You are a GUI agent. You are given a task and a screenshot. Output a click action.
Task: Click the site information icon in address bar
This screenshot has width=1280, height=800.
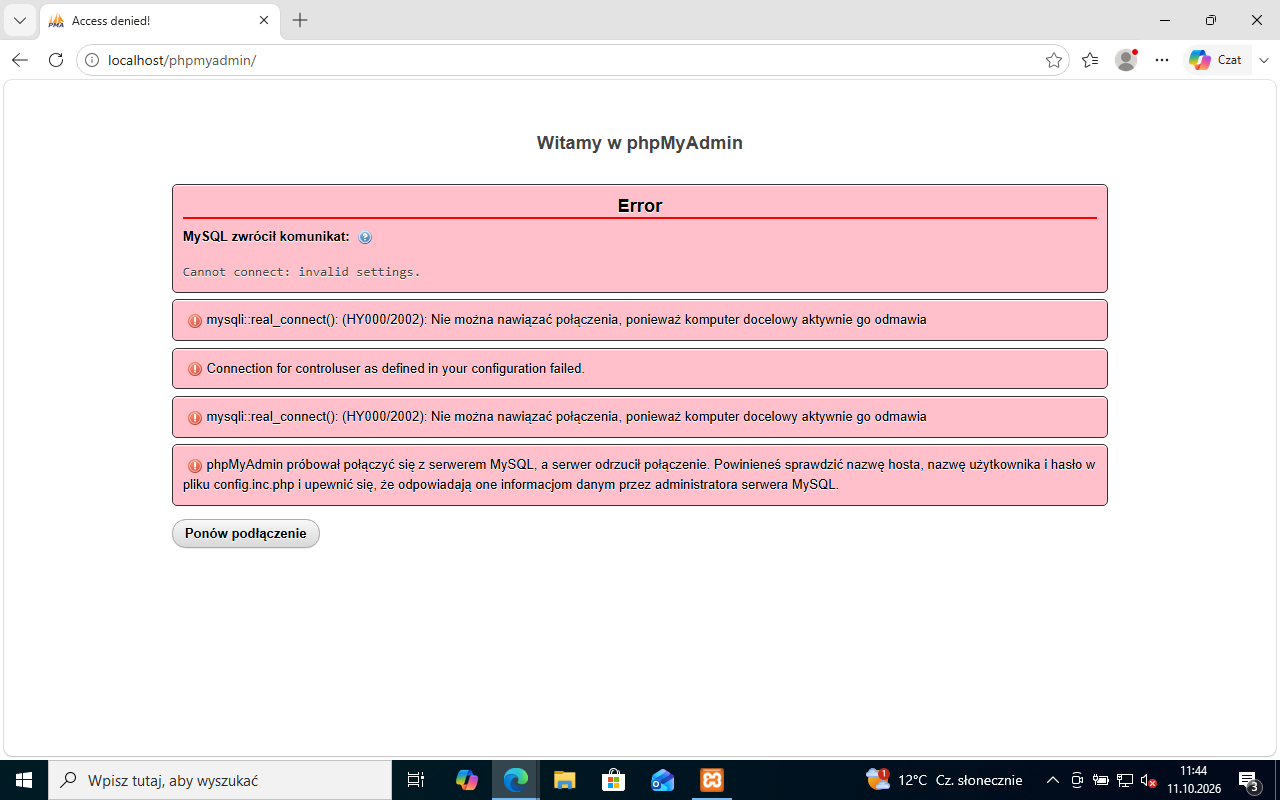click(92, 60)
